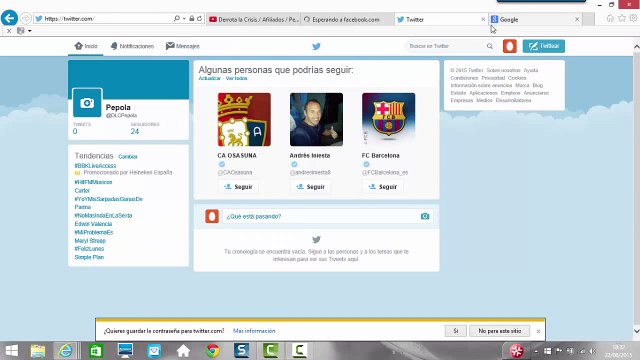Open the Tweets count 0
640x360 pixels.
(75, 131)
